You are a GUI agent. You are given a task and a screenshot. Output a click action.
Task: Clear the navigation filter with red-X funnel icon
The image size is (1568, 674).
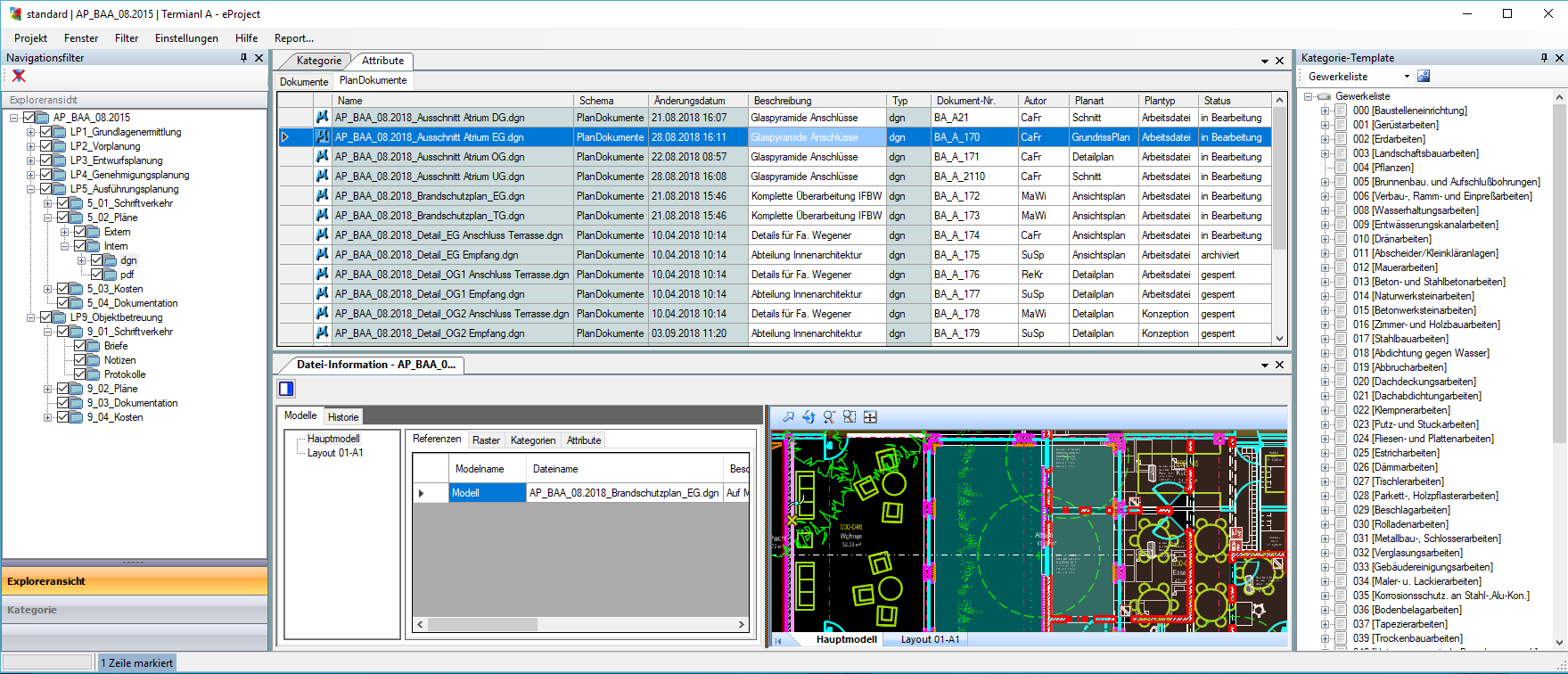(19, 76)
